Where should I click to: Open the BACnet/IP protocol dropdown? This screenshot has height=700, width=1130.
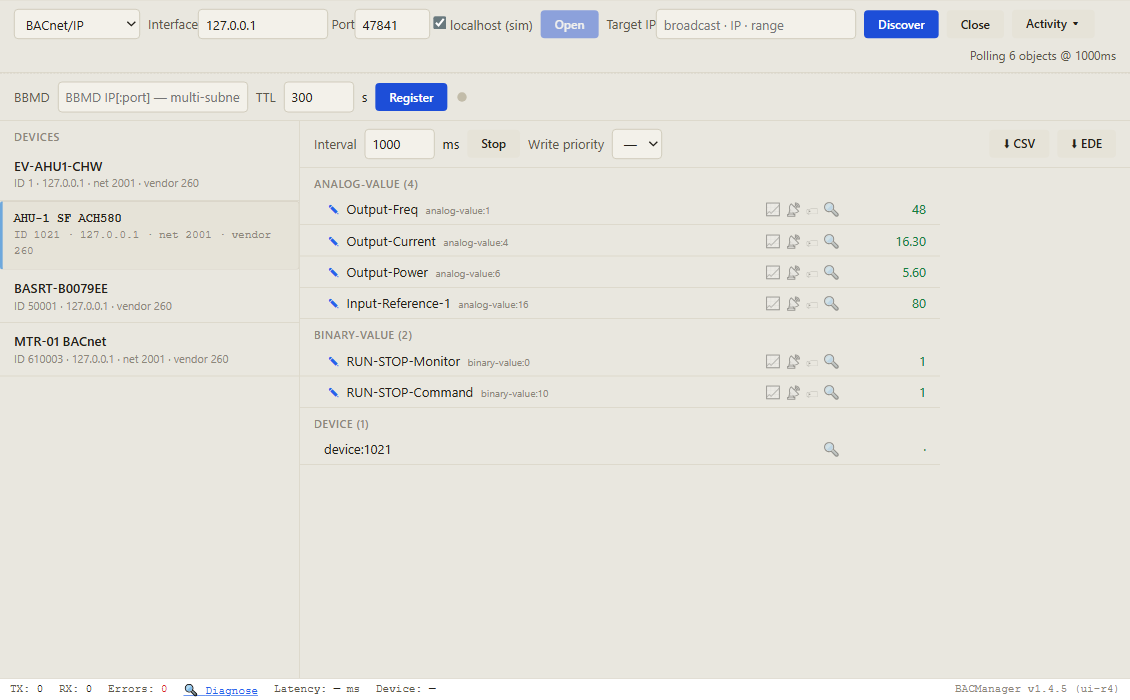pyautogui.click(x=77, y=25)
